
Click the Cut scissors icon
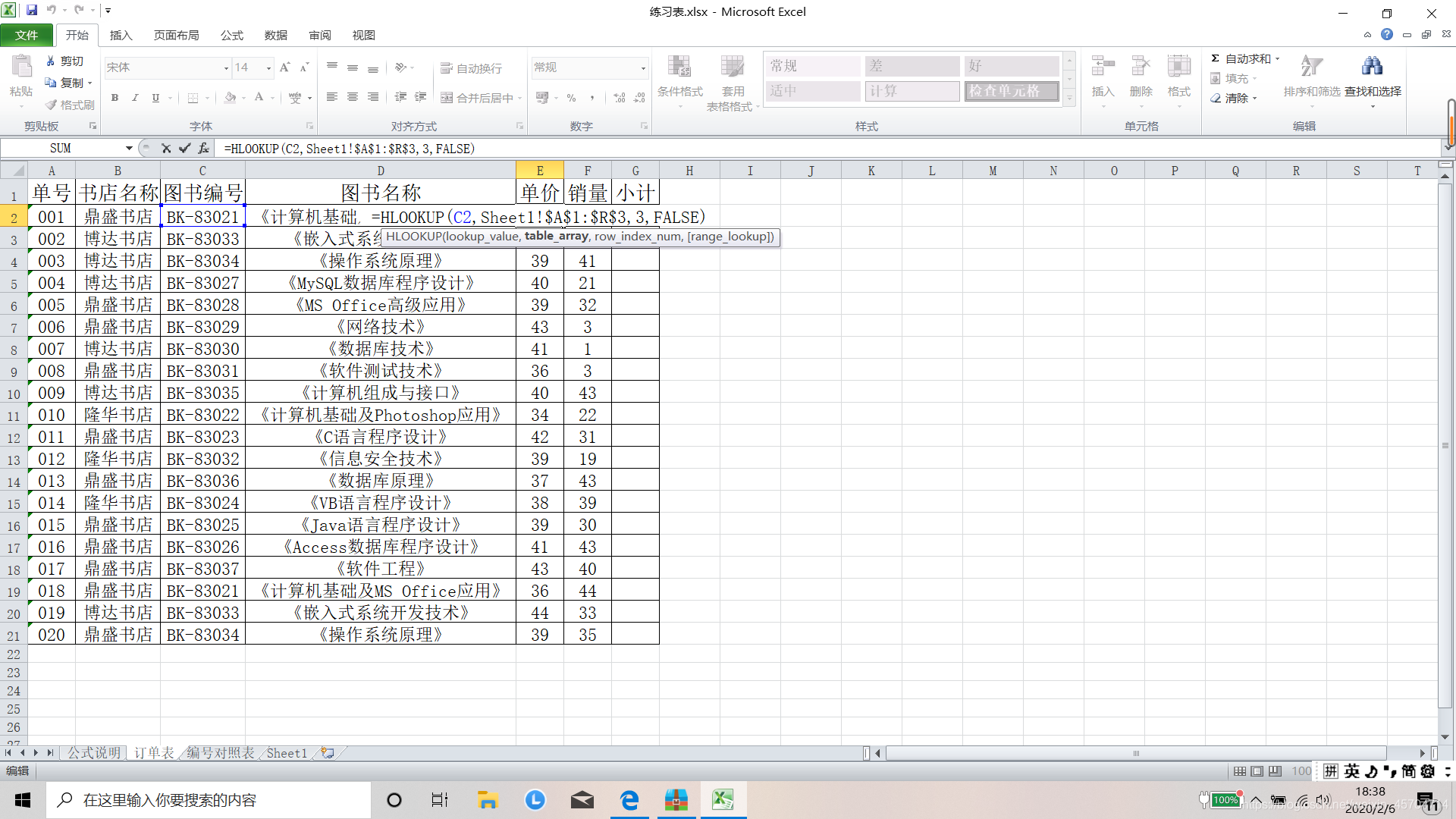(51, 61)
